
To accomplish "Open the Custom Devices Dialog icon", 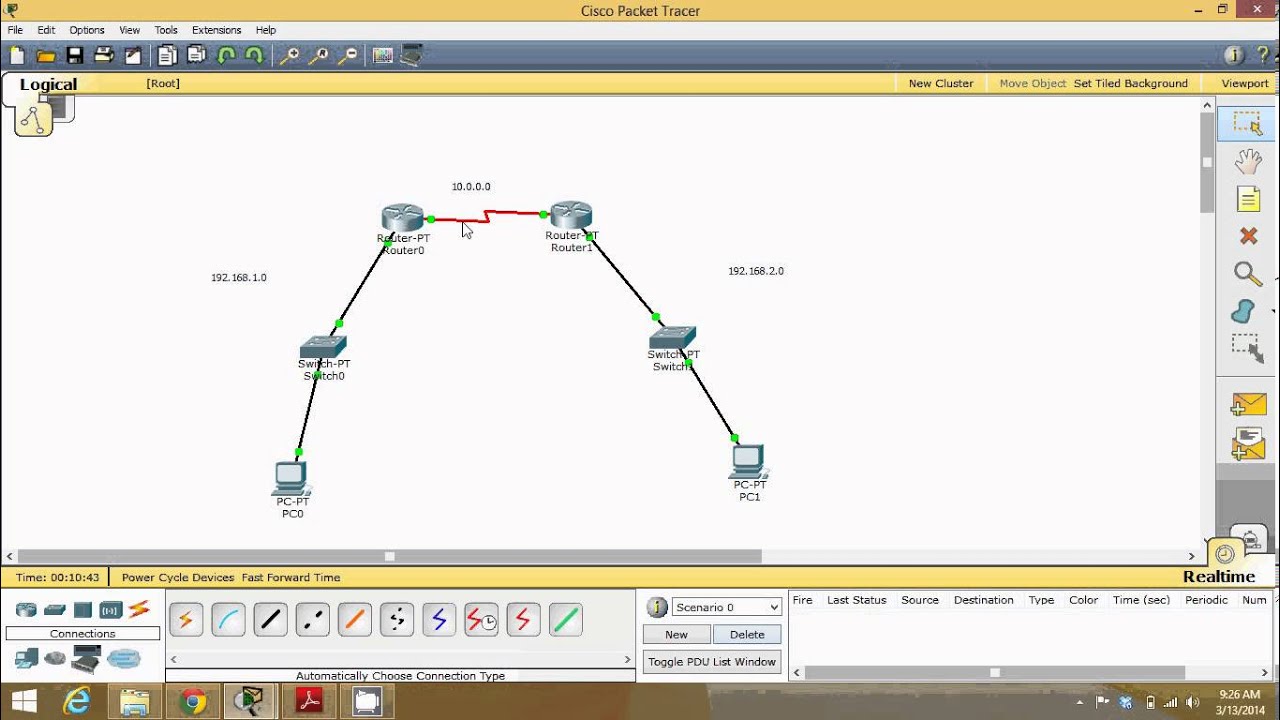I will (411, 56).
